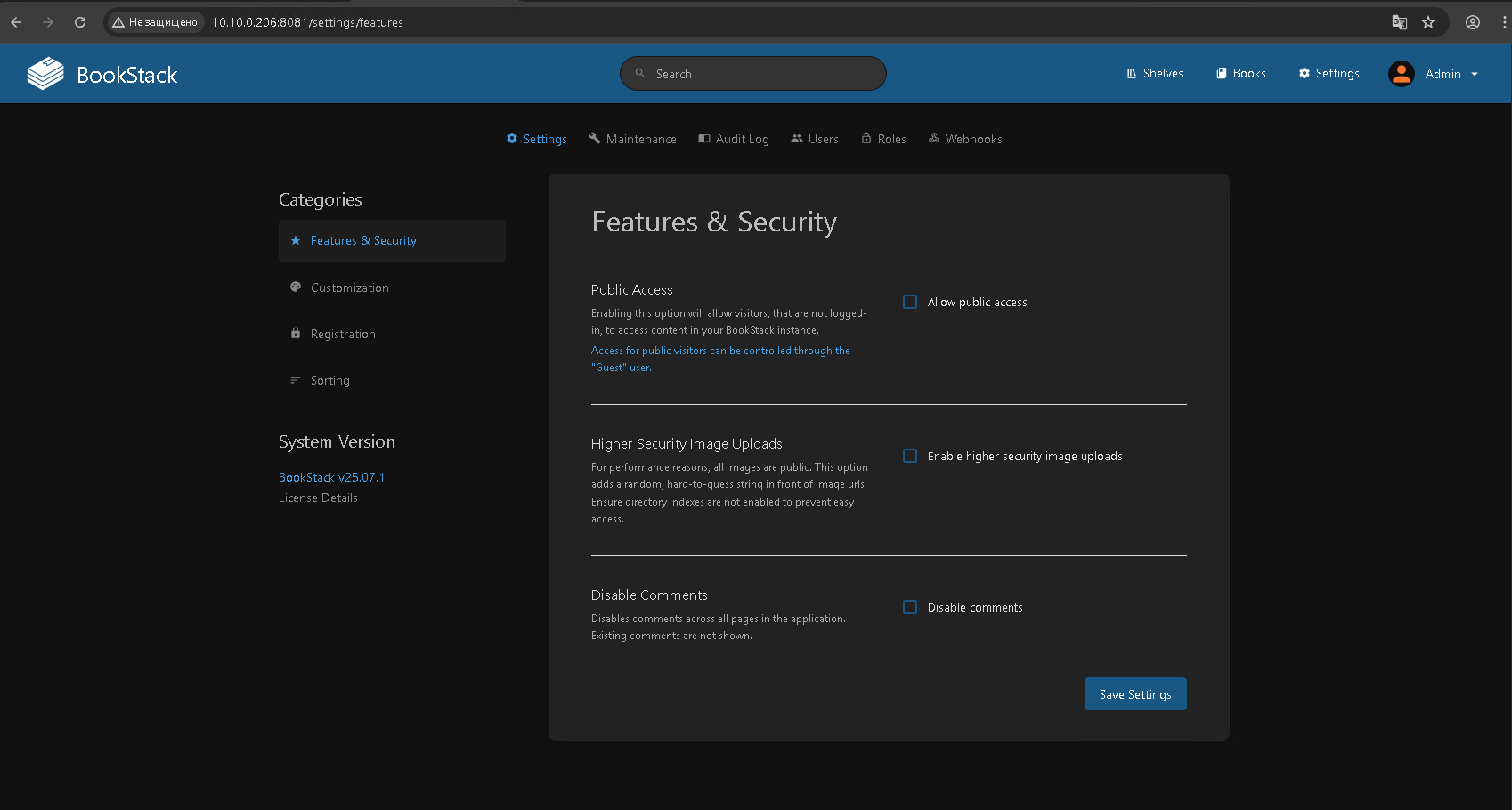Click BookStack title text
The width and height of the screenshot is (1512, 810).
(127, 75)
